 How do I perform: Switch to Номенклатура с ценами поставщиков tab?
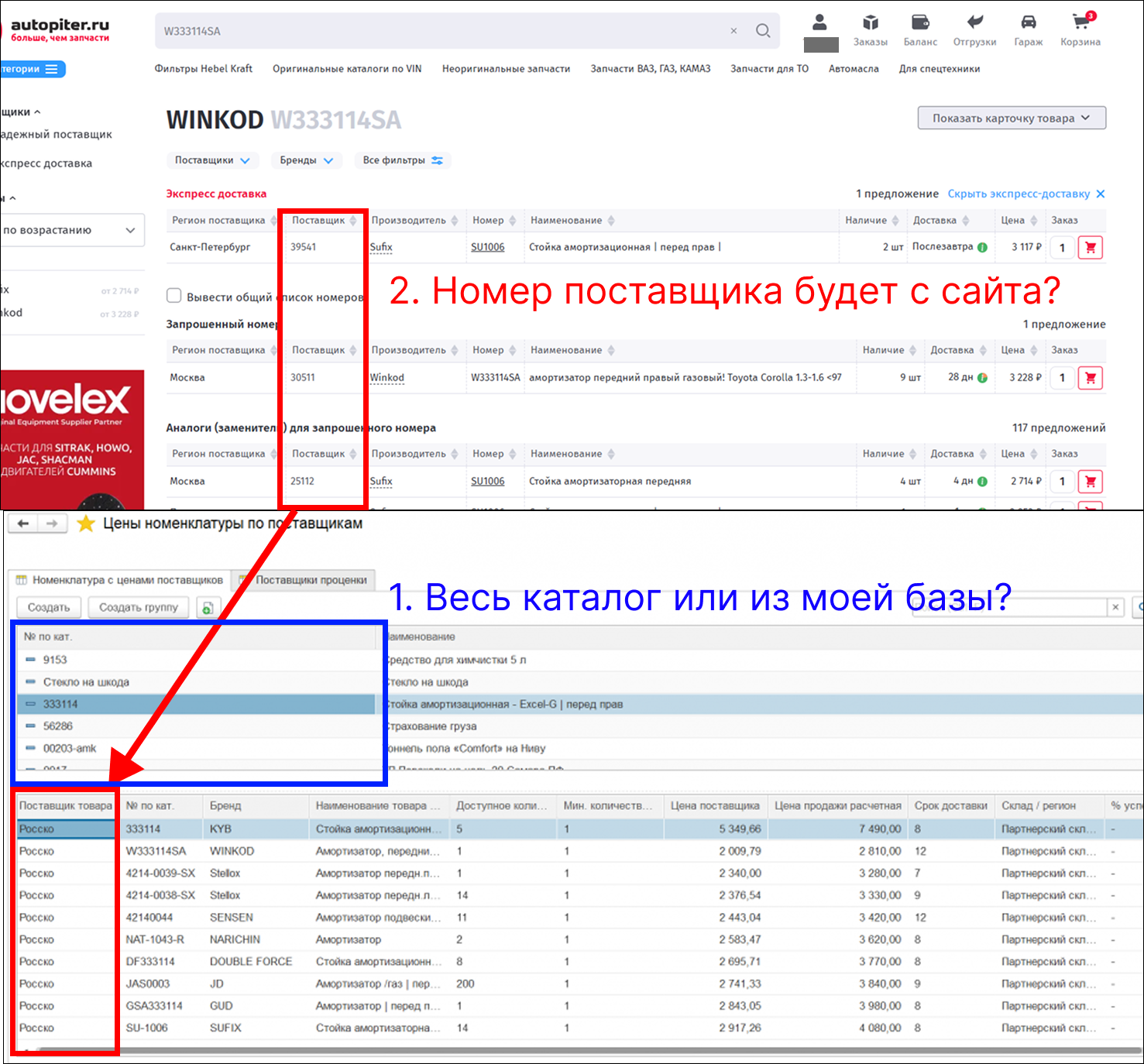pos(119,580)
